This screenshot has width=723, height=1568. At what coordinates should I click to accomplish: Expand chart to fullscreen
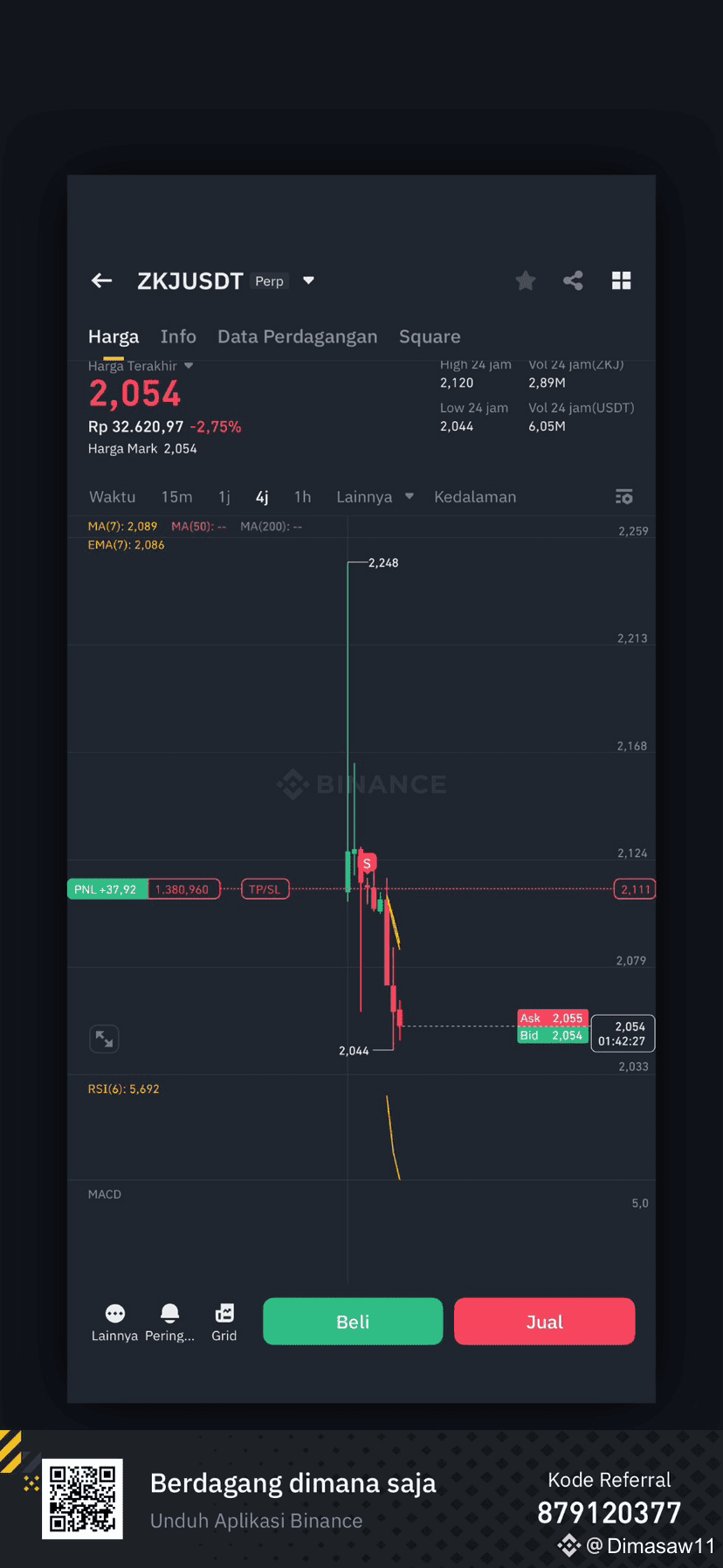point(105,1039)
